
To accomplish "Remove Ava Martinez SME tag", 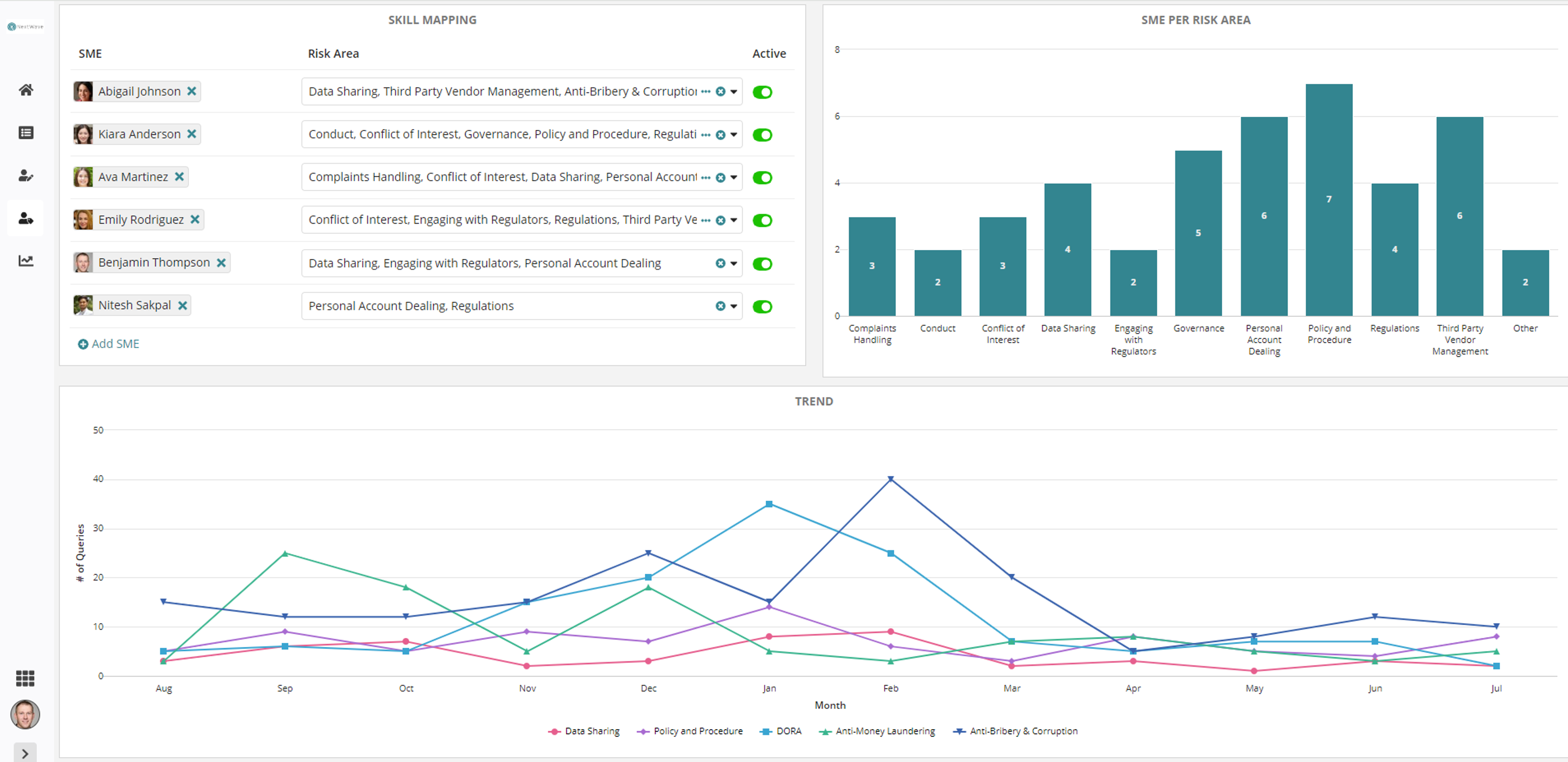I will 179,176.
